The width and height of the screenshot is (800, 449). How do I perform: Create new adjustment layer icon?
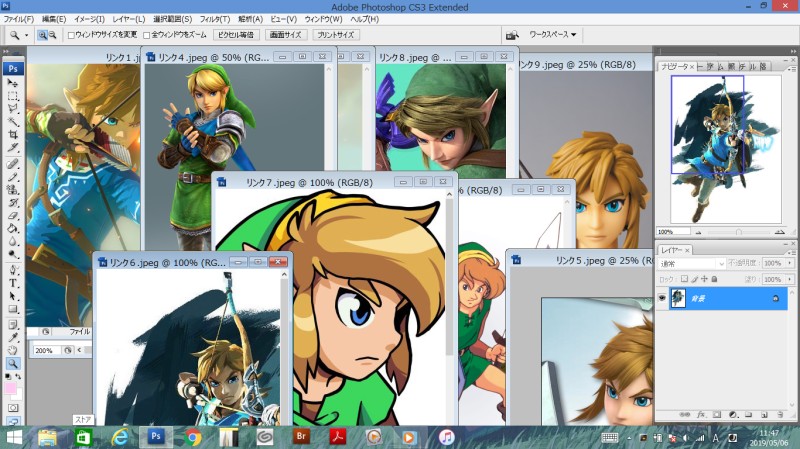pos(733,415)
